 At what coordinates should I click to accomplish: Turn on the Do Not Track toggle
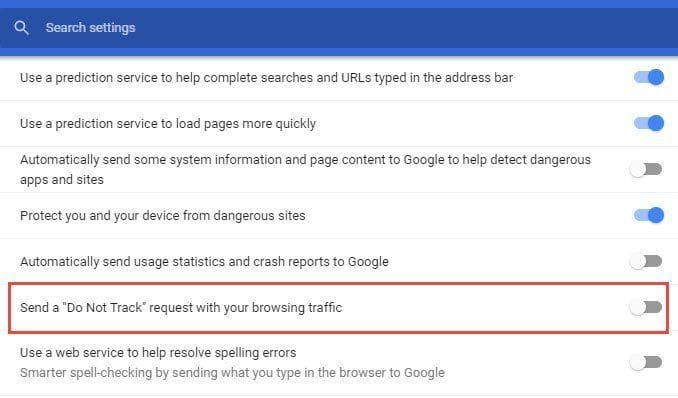[x=646, y=308]
